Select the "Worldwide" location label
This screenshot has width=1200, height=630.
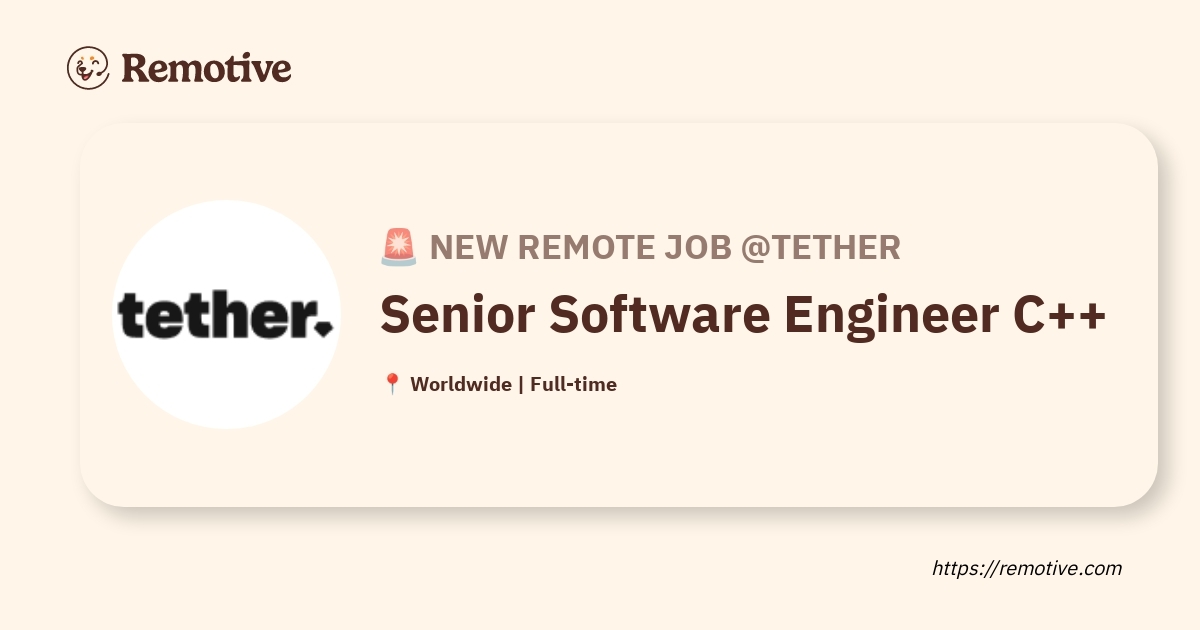pyautogui.click(x=461, y=384)
